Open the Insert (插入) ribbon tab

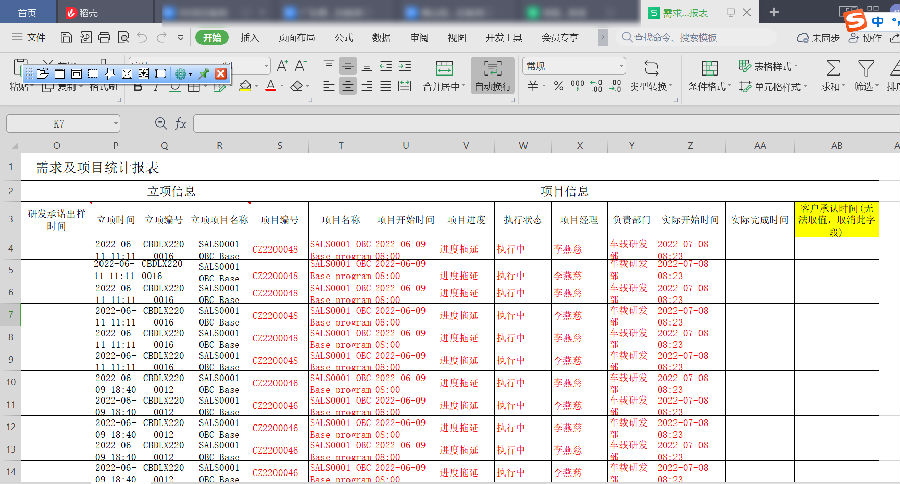tap(250, 37)
